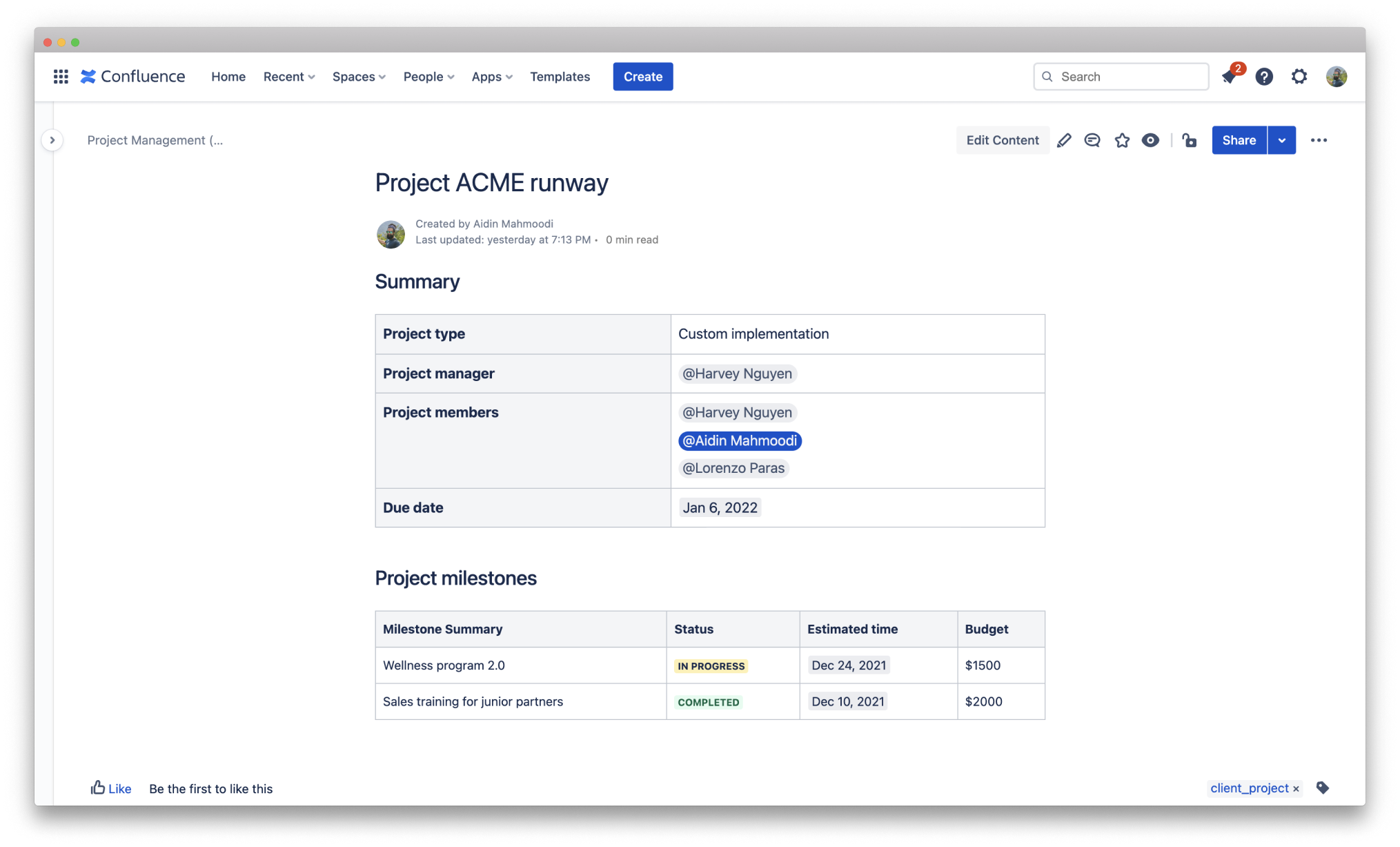Viewport: 1400px width, 847px height.
Task: Open the inline comment icon
Action: [1092, 140]
